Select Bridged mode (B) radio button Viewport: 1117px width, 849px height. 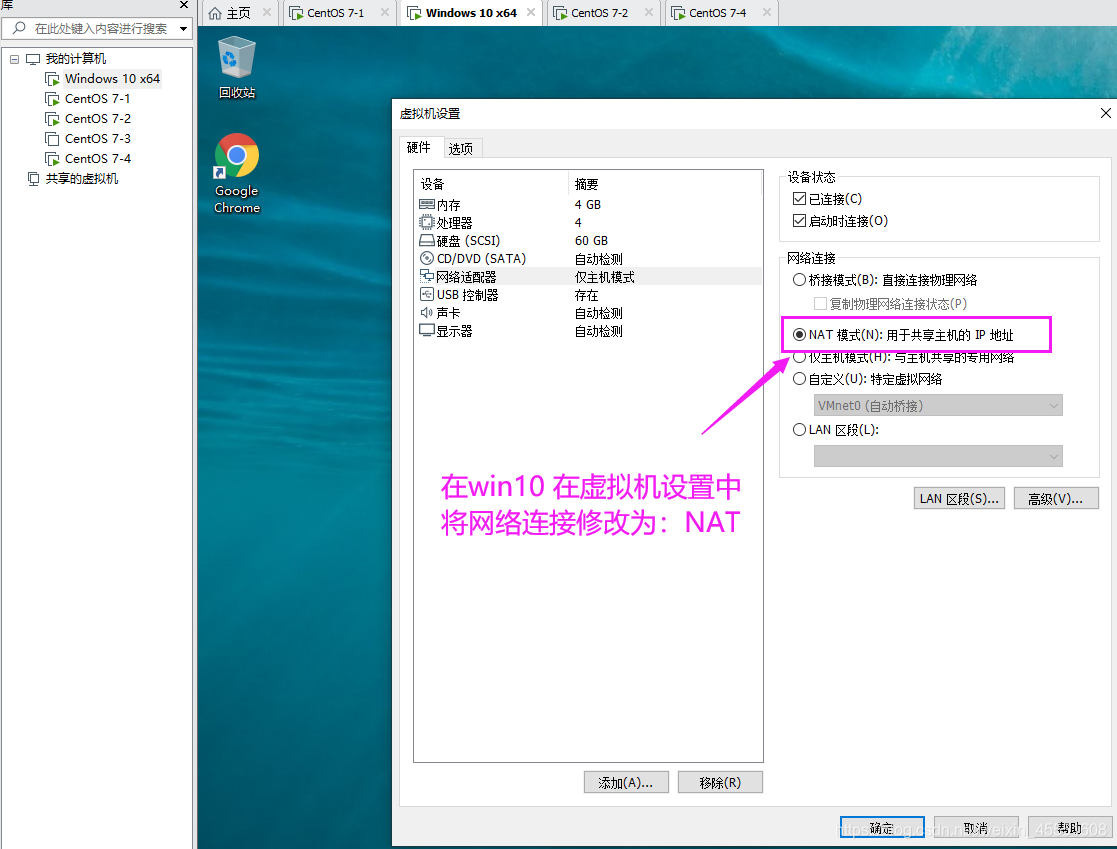(799, 280)
